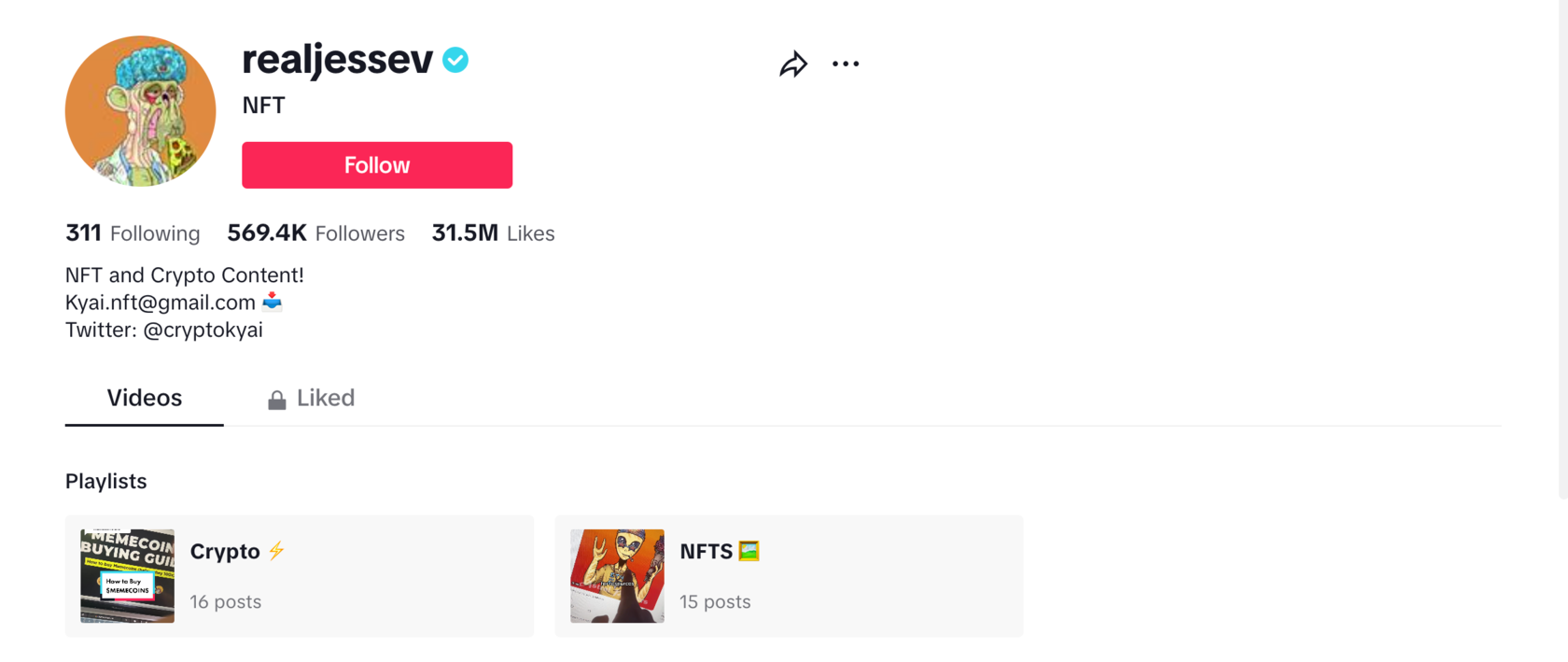This screenshot has height=662, width=1568.
Task: Open the Crypto playlist thumbnail
Action: coord(127,576)
